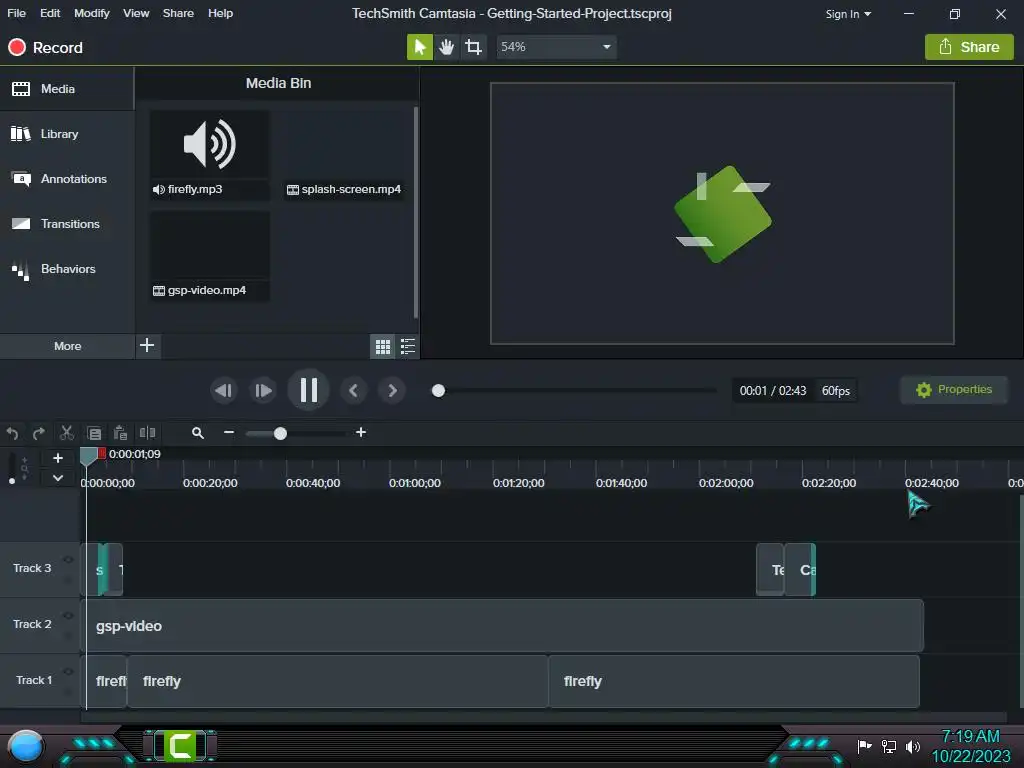Image resolution: width=1024 pixels, height=768 pixels.
Task: Click the playback scrubber handle
Action: tap(438, 391)
